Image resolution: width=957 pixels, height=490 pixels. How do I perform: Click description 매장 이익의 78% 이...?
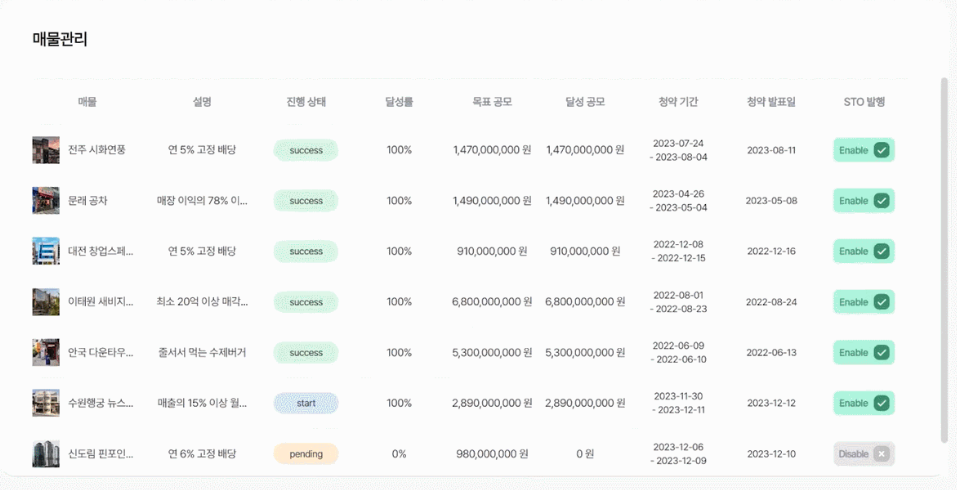[x=202, y=201]
